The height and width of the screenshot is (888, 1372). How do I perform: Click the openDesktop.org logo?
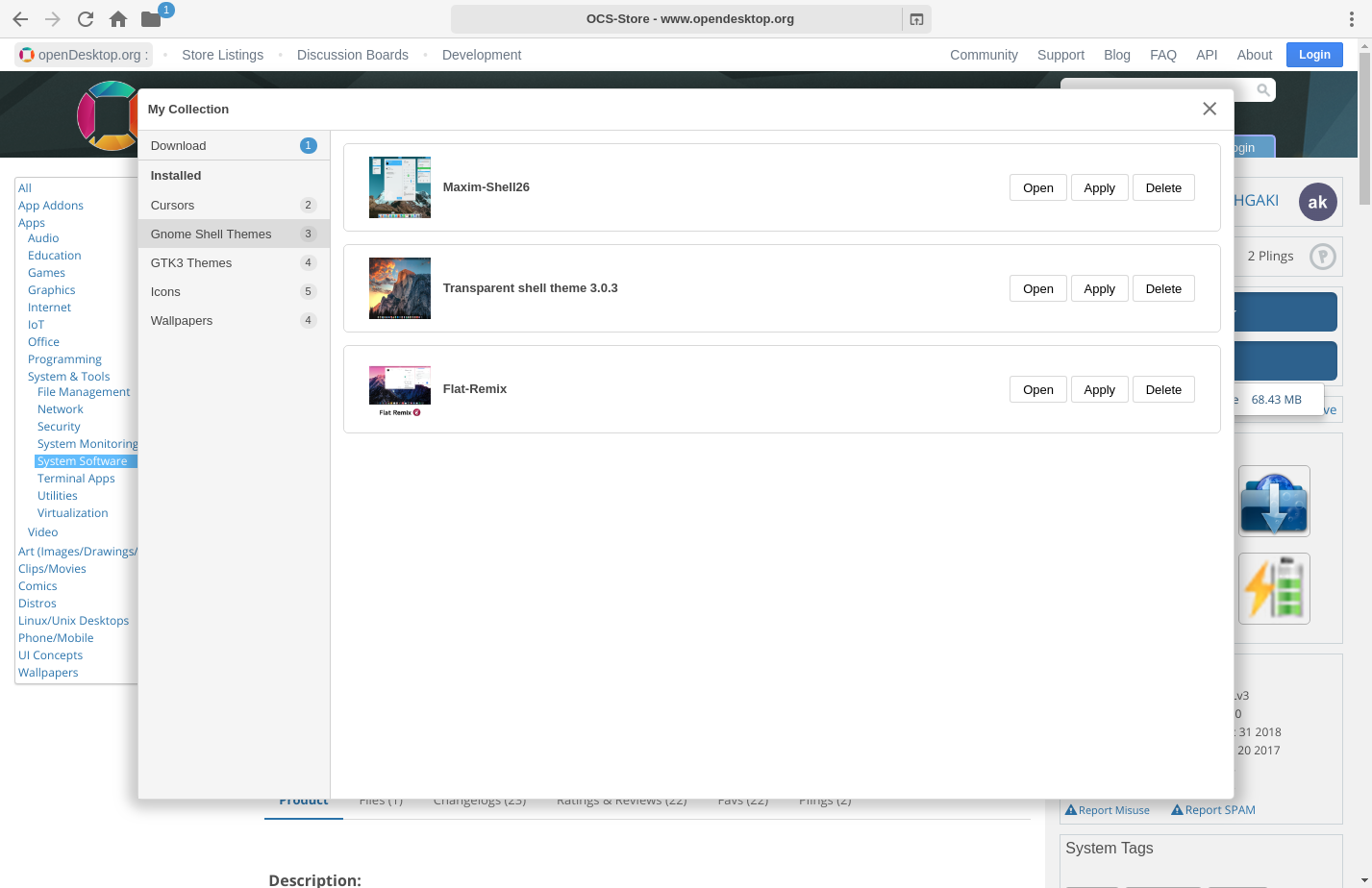point(85,55)
